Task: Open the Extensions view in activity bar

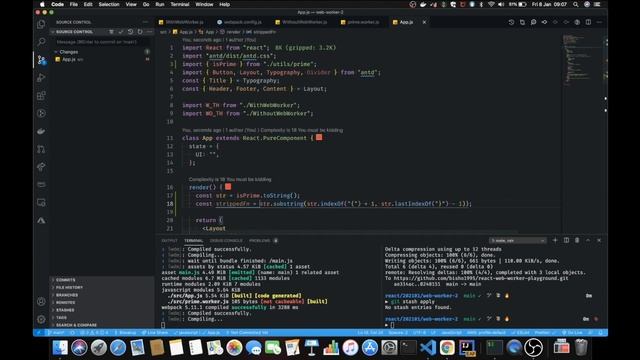Action: pos(41,96)
